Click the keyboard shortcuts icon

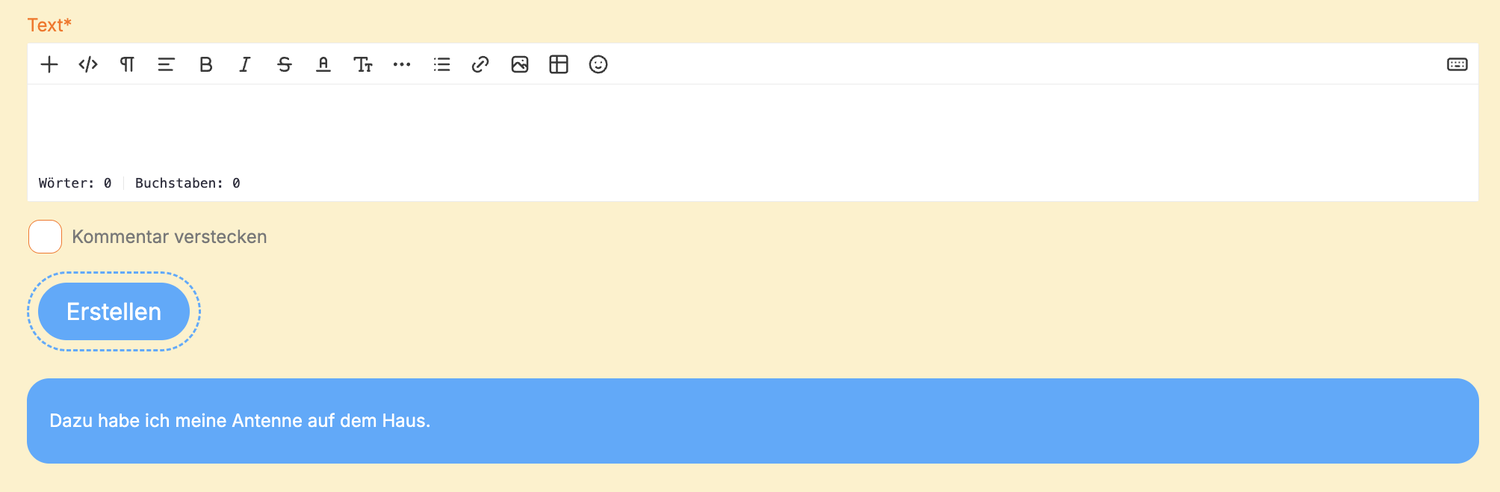tap(1457, 65)
